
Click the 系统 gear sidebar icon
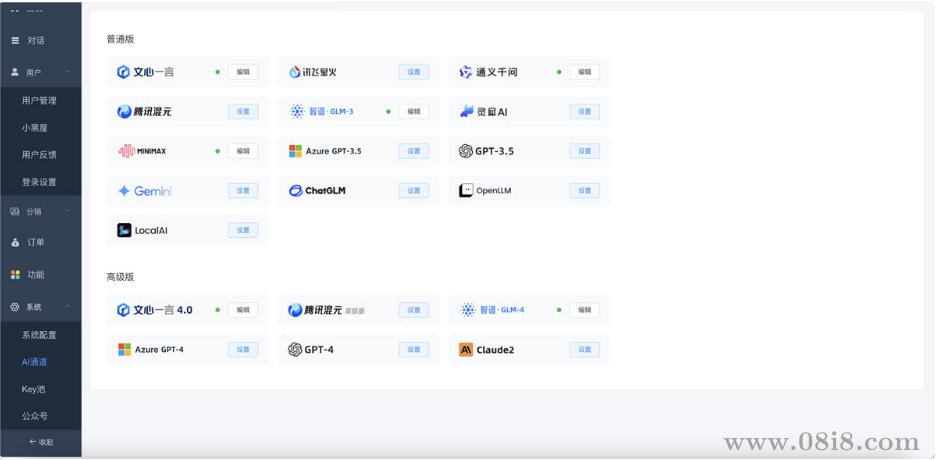tap(15, 307)
